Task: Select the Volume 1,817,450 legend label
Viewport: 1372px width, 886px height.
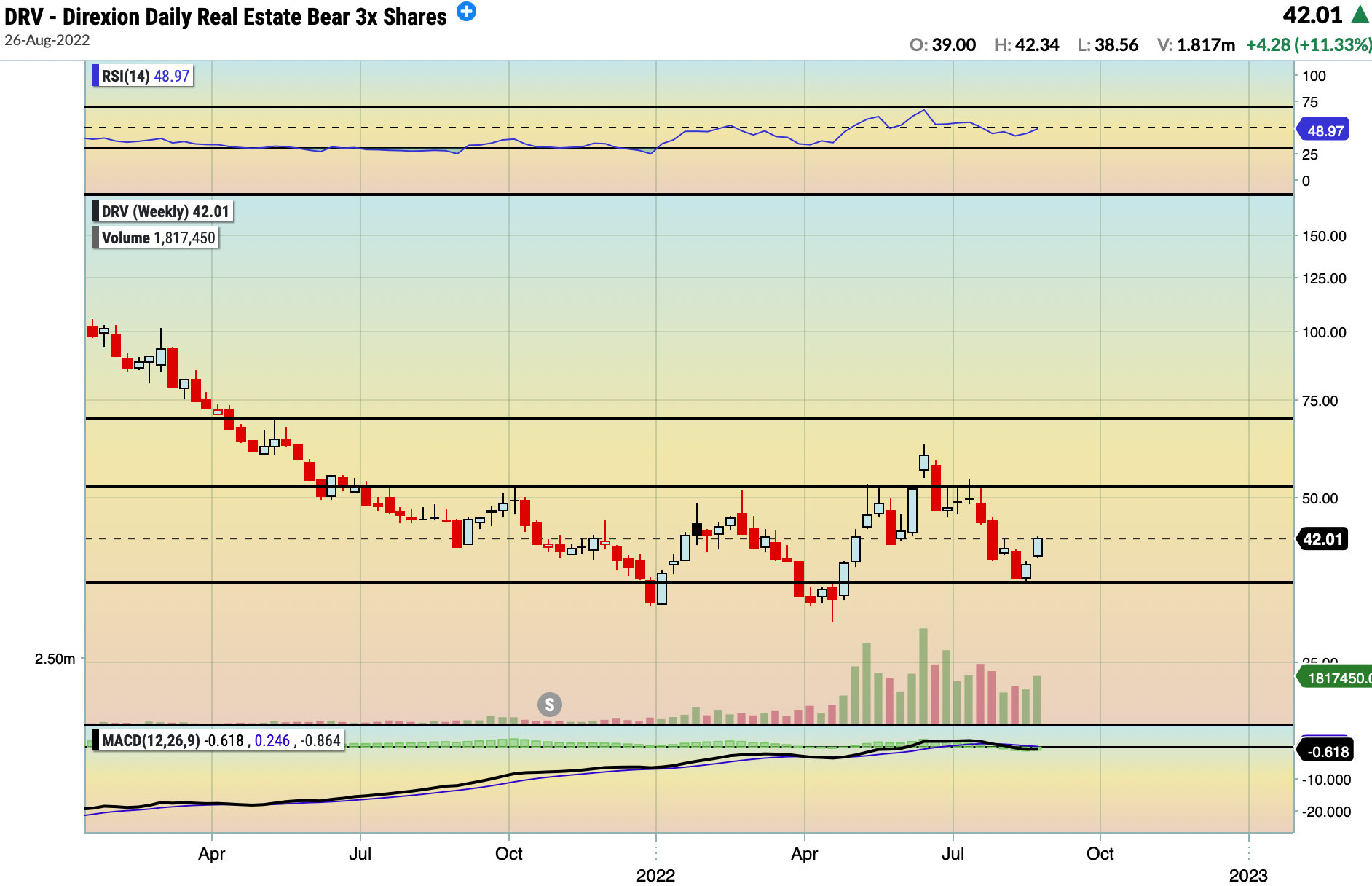Action: click(x=156, y=238)
